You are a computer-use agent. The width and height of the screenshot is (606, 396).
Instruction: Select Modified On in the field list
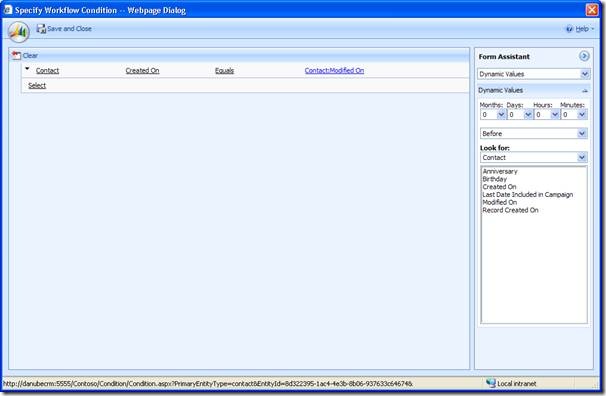point(499,202)
